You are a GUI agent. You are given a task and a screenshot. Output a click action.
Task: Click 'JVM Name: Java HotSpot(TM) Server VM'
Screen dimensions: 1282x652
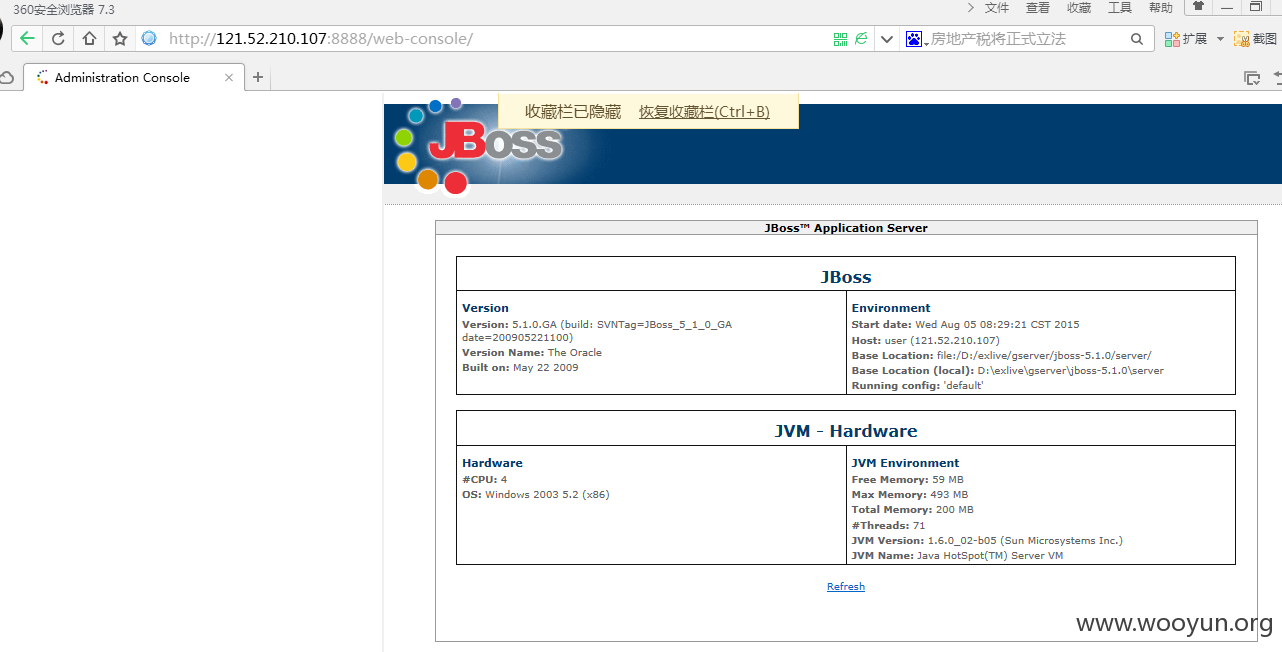point(958,556)
